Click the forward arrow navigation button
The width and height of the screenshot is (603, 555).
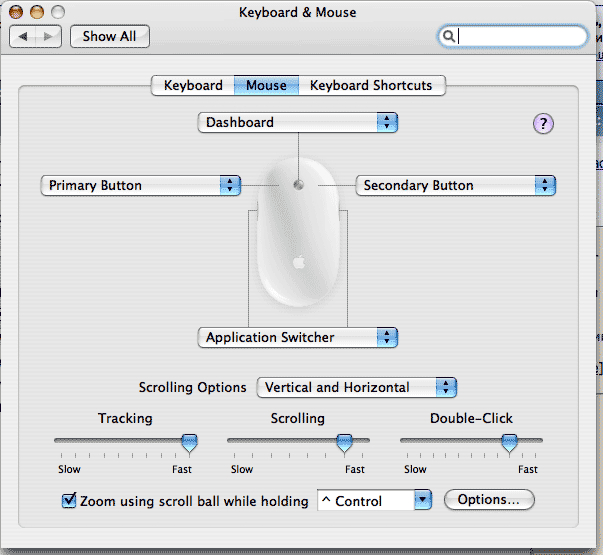pos(50,36)
